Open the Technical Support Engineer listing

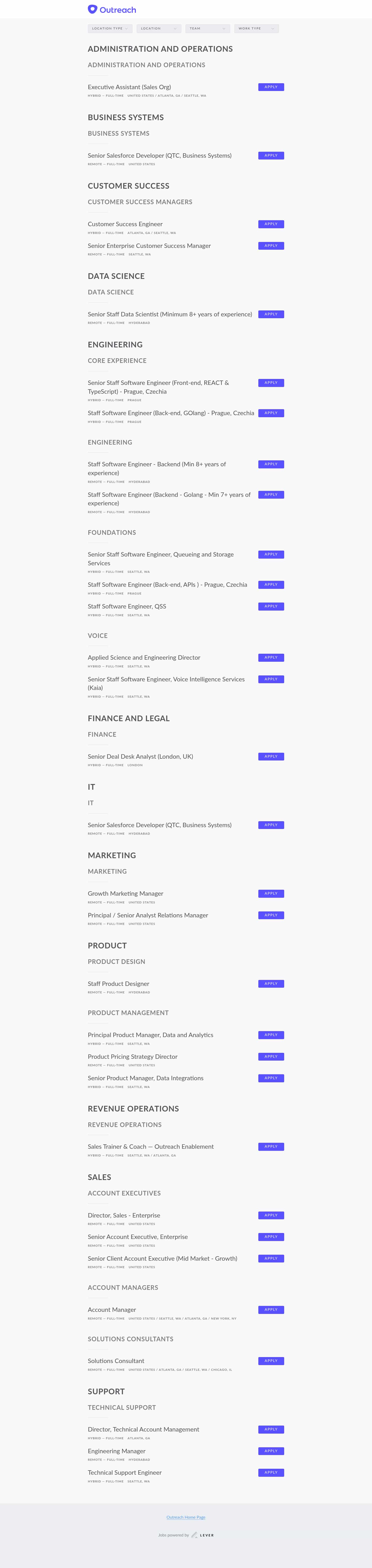(x=125, y=1472)
